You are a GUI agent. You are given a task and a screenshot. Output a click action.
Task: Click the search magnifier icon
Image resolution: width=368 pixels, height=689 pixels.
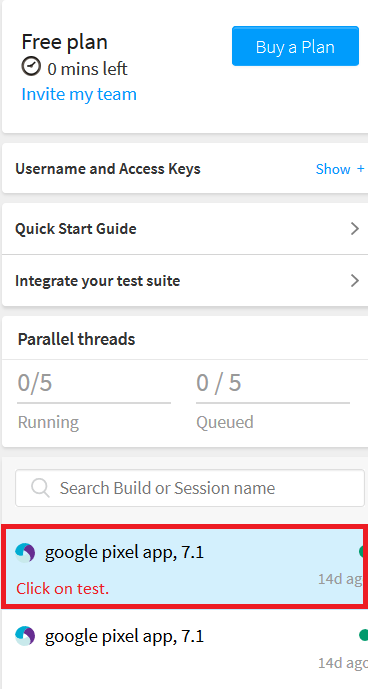pos(40,488)
